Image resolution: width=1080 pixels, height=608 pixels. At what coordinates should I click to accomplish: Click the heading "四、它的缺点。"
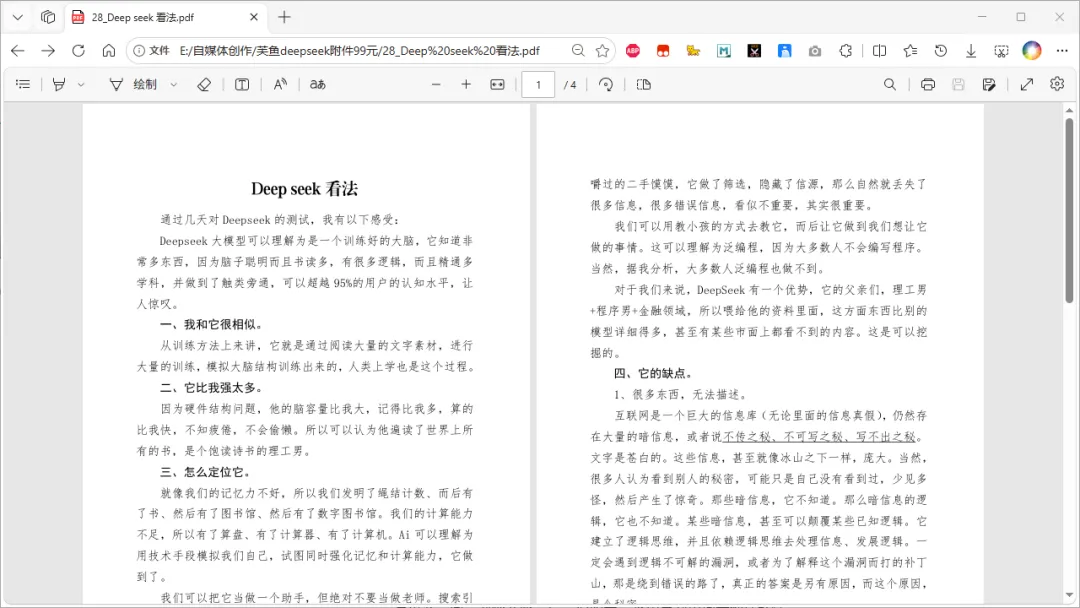(x=654, y=373)
